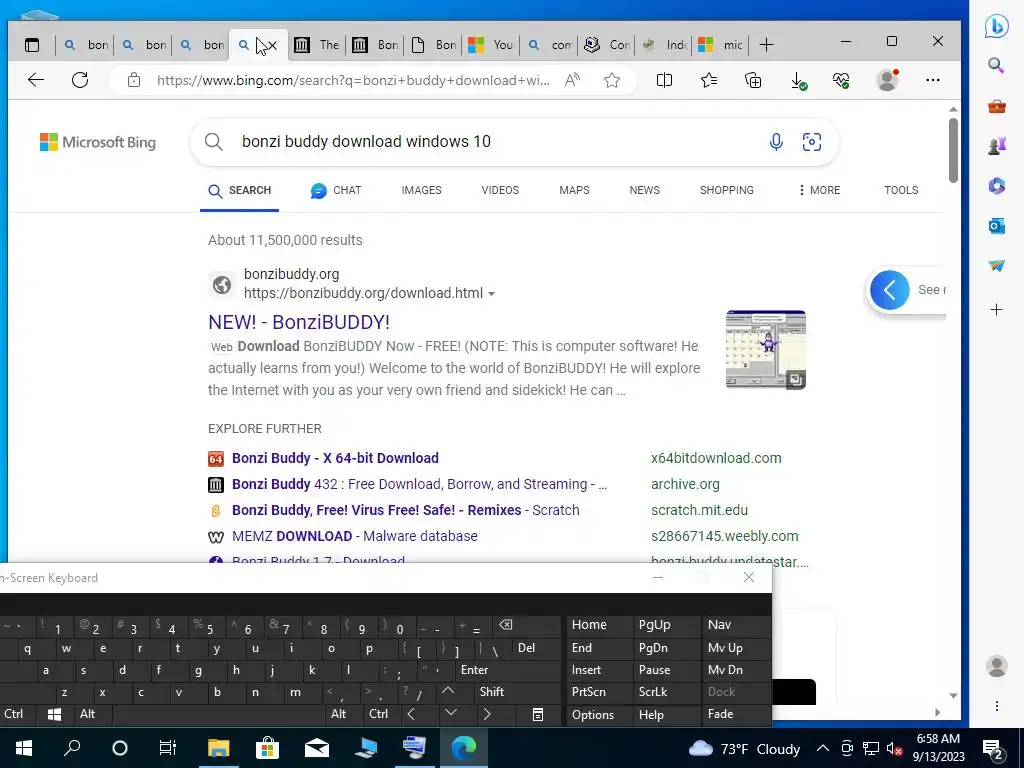Switch to the 'Inde' tab
Image resolution: width=1024 pixels, height=768 pixels.
pos(665,45)
